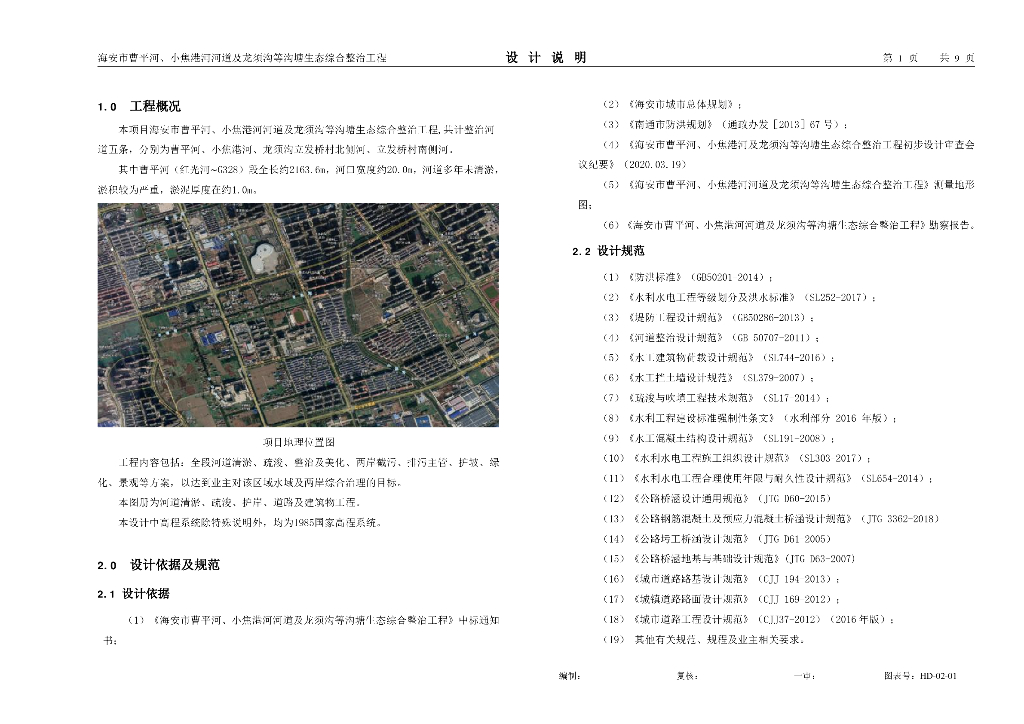The image size is (1024, 724).
Task: Click the total pages text '共 9 页'
Action: 957,58
